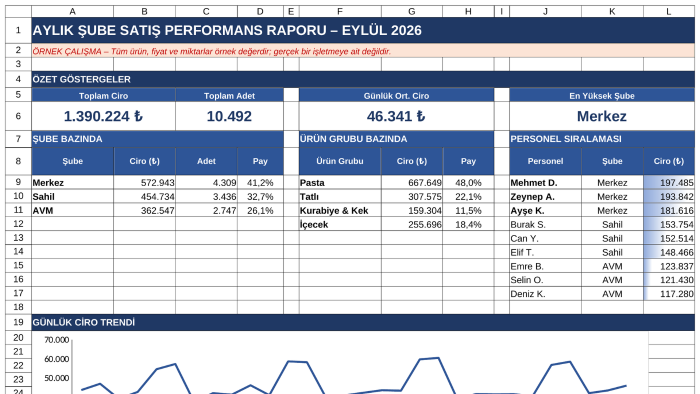
Task: Select the 'Mehmet D.' personnel cell
Action: point(545,182)
